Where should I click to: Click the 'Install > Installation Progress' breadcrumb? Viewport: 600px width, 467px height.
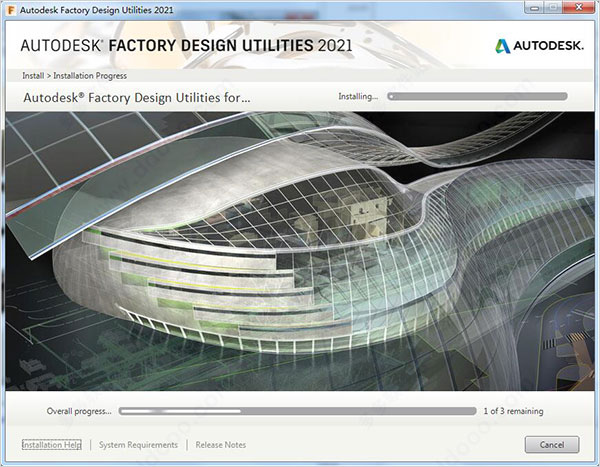[74, 76]
